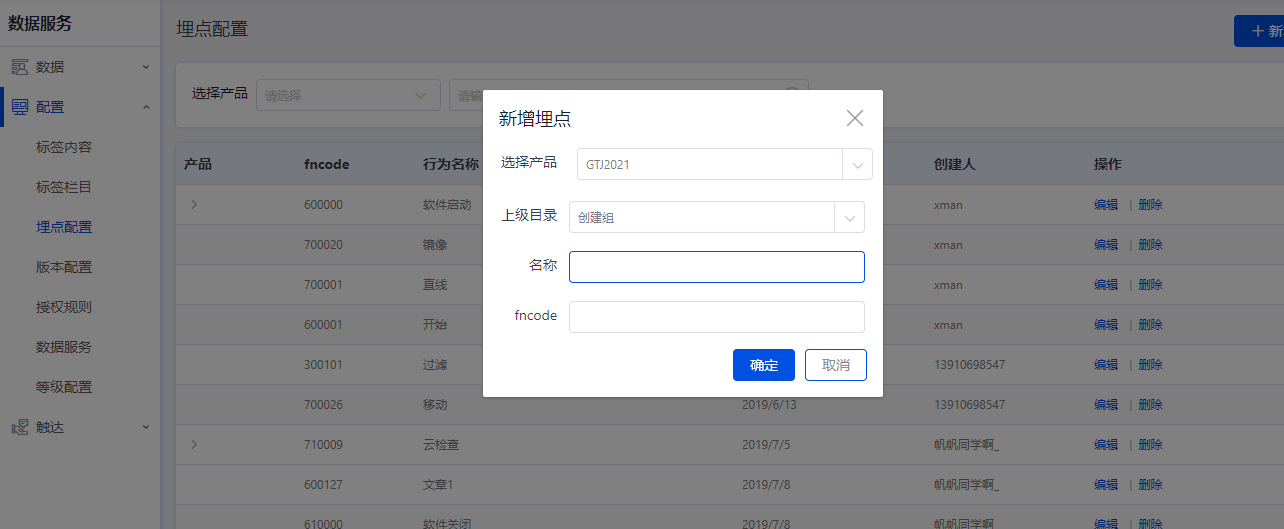
Task: Click the 名称 input field
Action: click(x=716, y=267)
